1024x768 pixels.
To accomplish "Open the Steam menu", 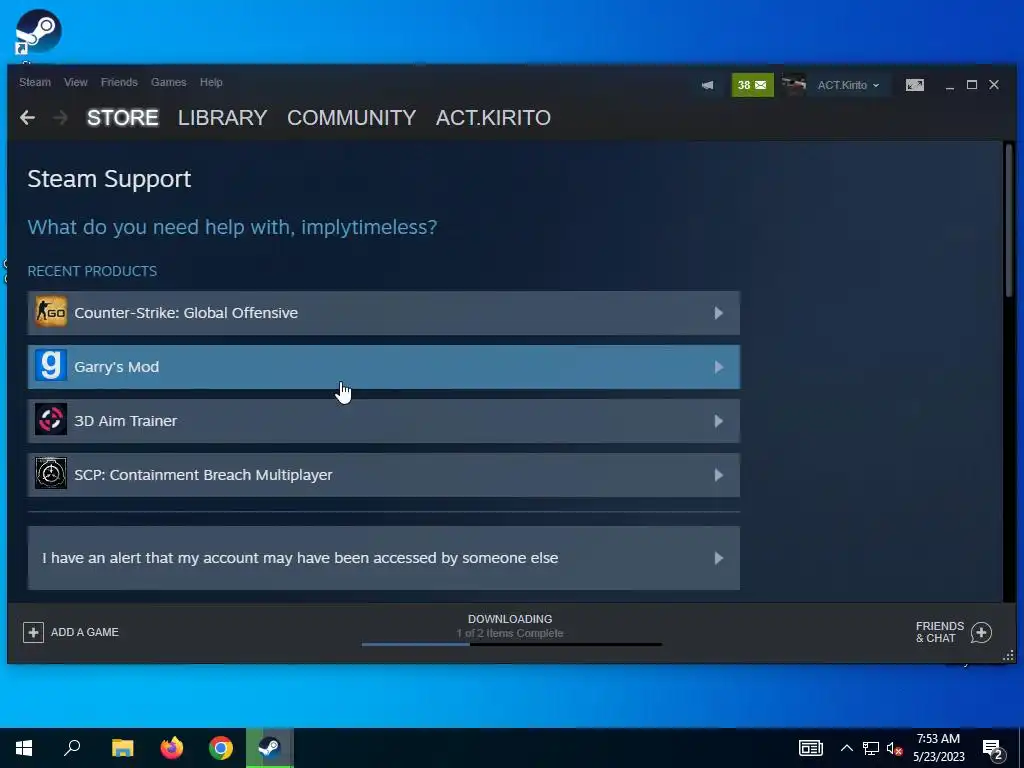I will tap(35, 82).
